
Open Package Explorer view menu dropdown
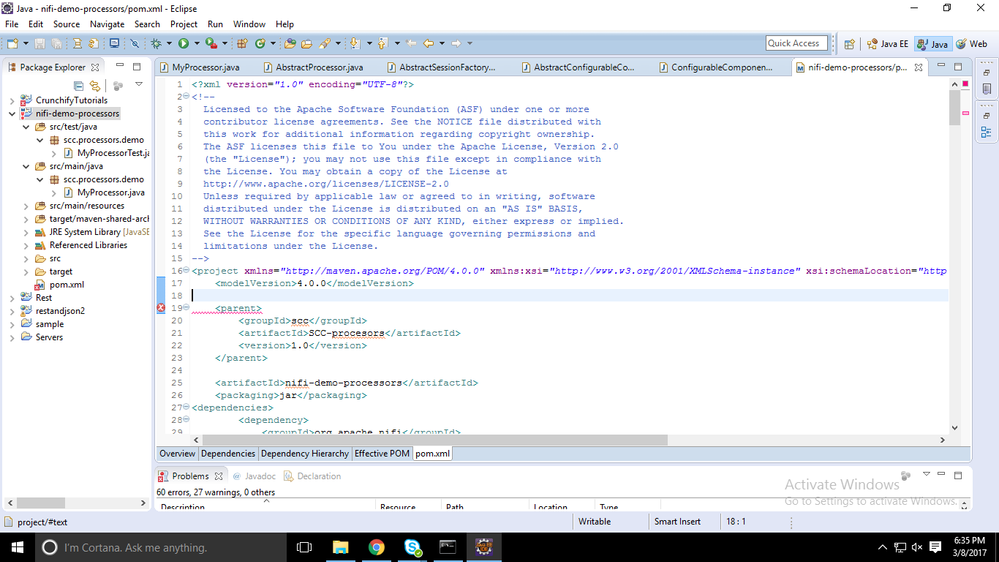pyautogui.click(x=139, y=84)
